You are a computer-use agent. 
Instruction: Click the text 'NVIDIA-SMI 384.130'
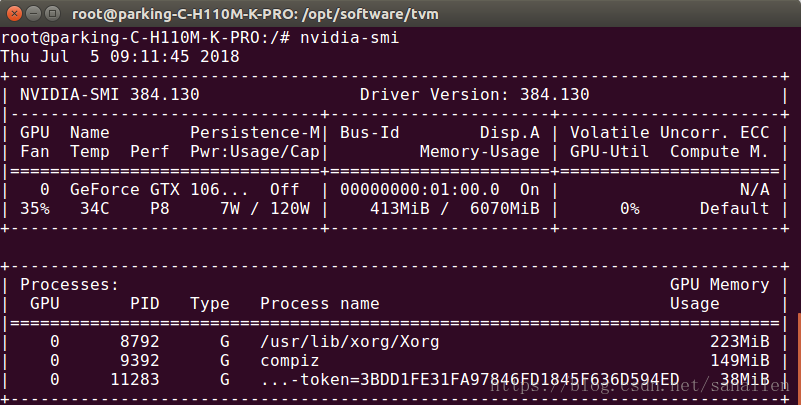point(109,94)
